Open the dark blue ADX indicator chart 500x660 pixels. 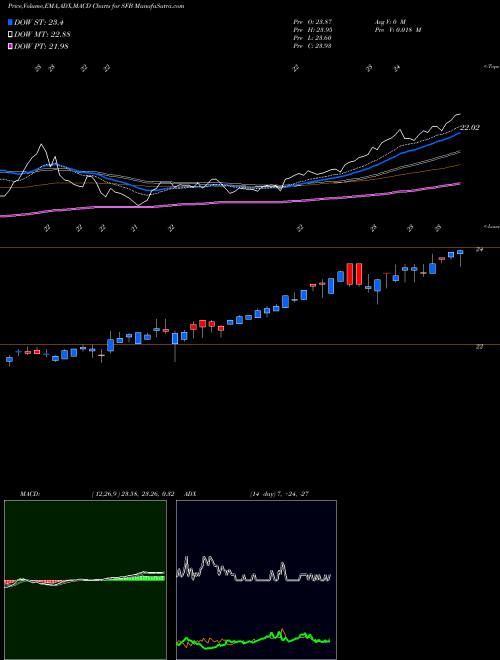[256, 580]
